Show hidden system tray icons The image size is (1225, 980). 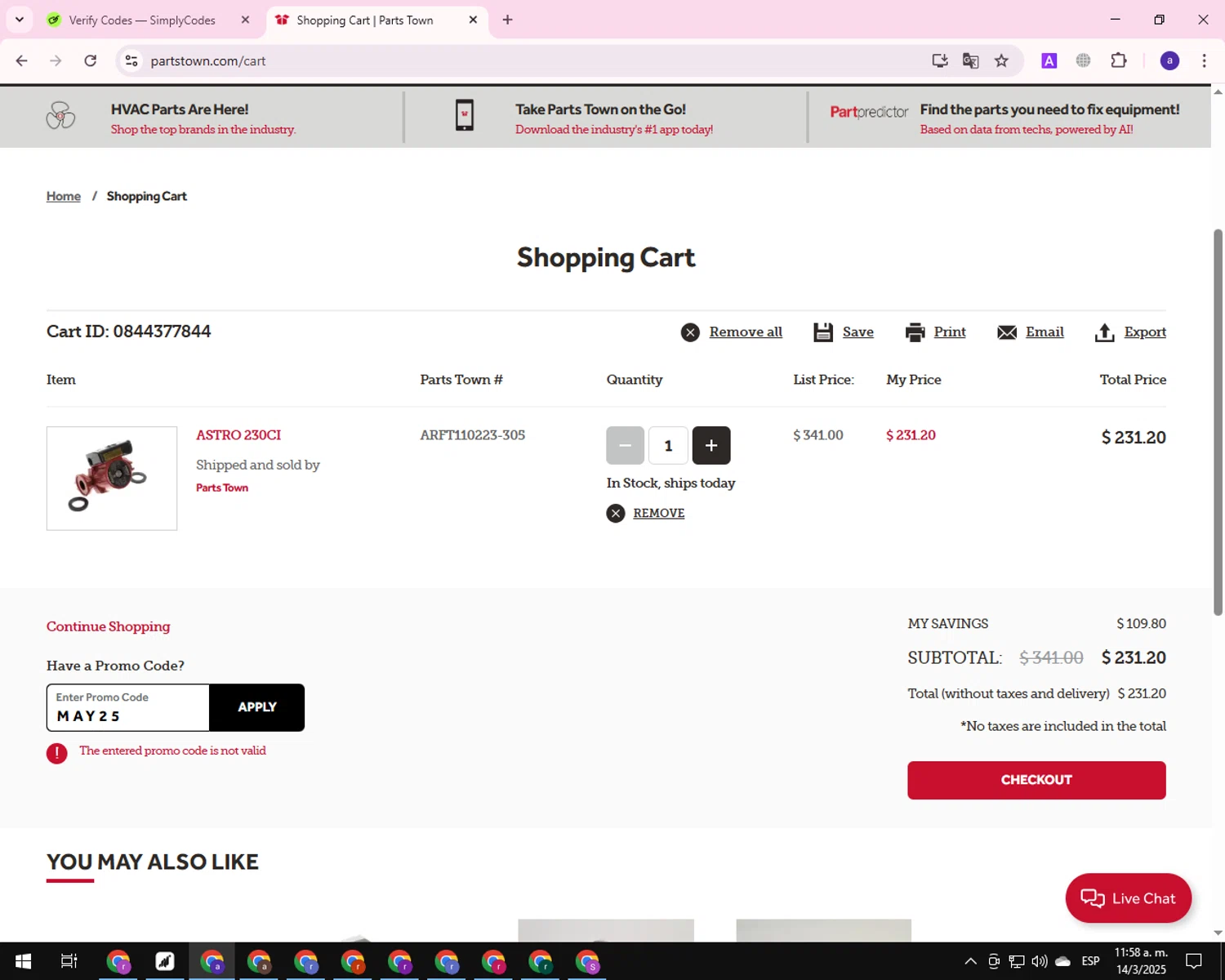pos(970,961)
